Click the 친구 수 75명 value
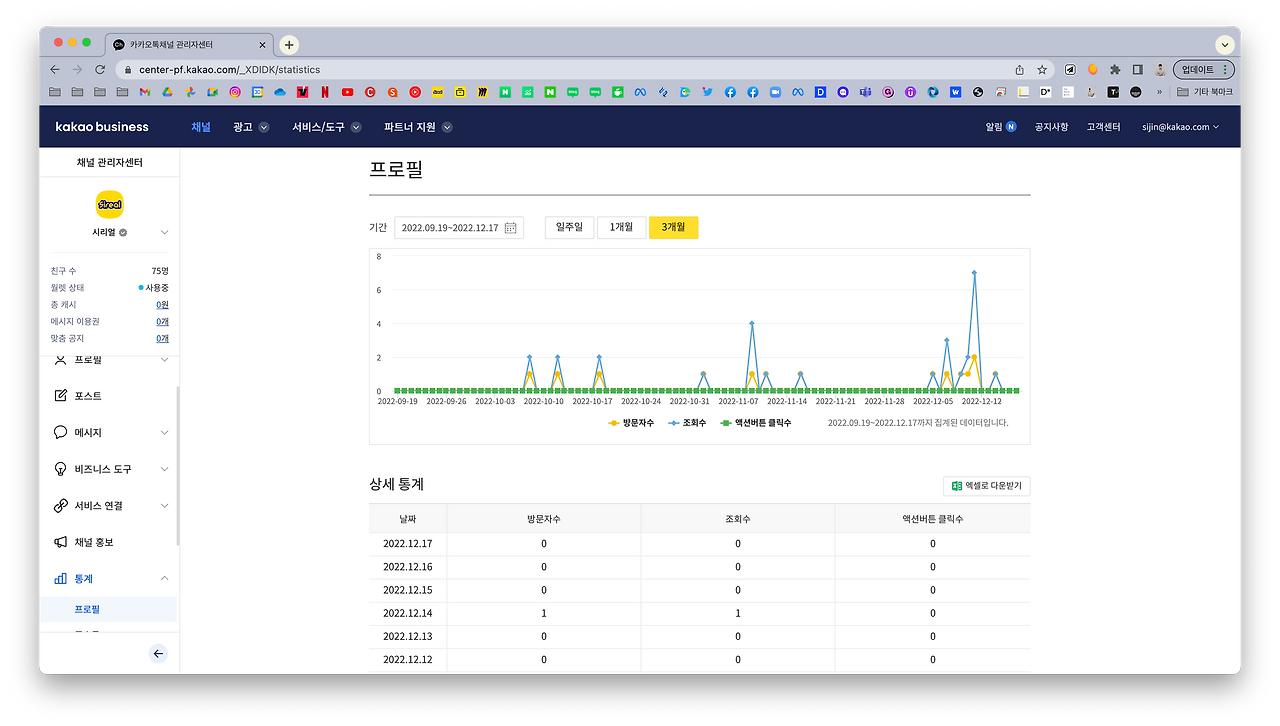Image resolution: width=1280 pixels, height=726 pixels. click(x=160, y=271)
